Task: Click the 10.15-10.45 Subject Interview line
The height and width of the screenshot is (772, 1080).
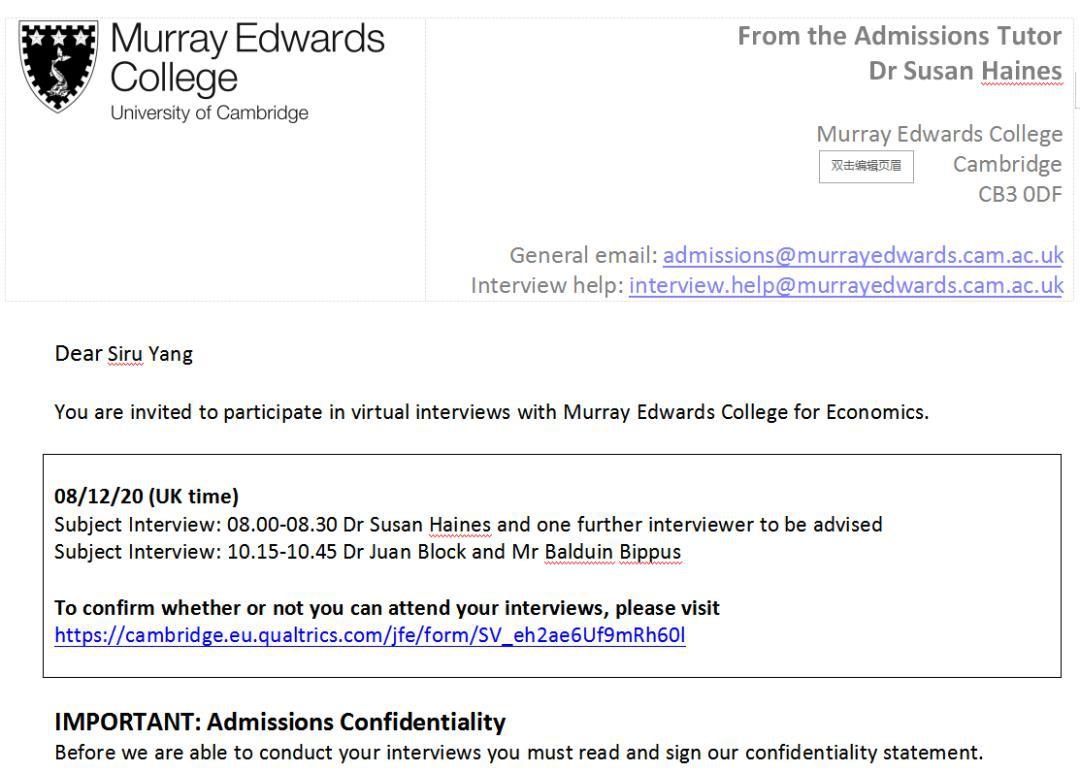Action: point(368,552)
